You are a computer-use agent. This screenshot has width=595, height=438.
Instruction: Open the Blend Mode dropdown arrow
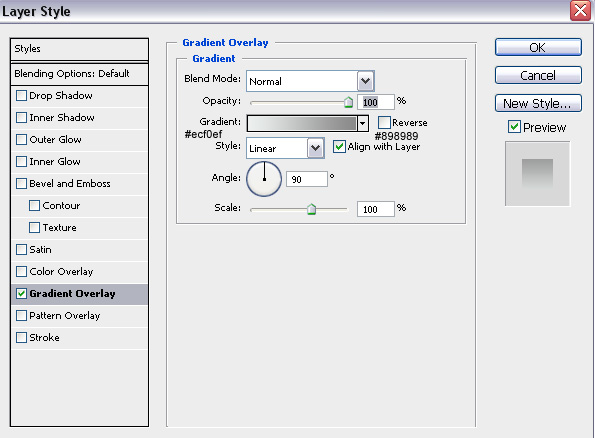coord(365,81)
